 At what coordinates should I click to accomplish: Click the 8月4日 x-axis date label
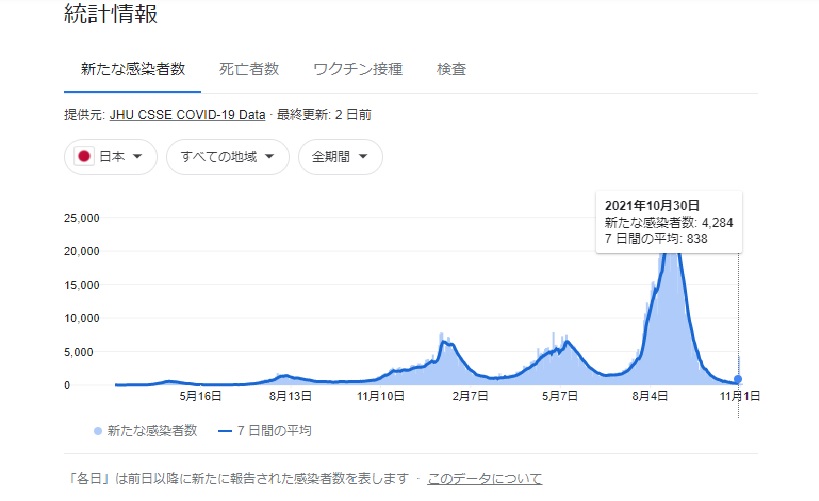pos(651,397)
